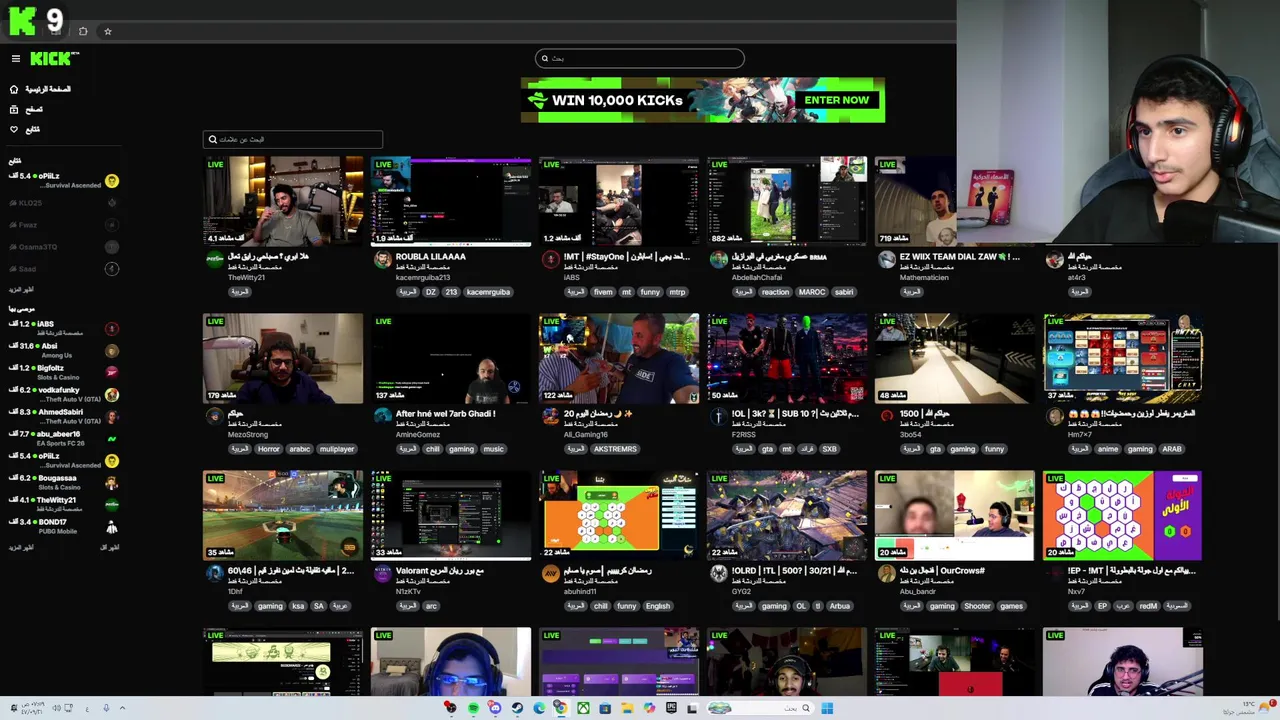Select the AKSTREMRS tag
The image size is (1280, 720).
pyautogui.click(x=615, y=449)
